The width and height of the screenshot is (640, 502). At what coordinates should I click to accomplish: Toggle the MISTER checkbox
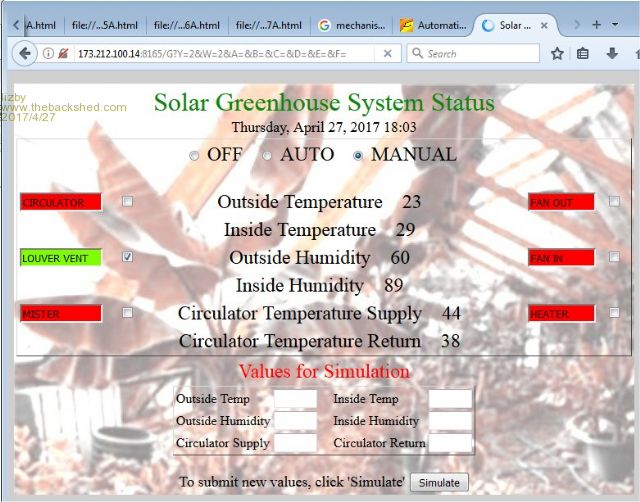click(x=127, y=313)
